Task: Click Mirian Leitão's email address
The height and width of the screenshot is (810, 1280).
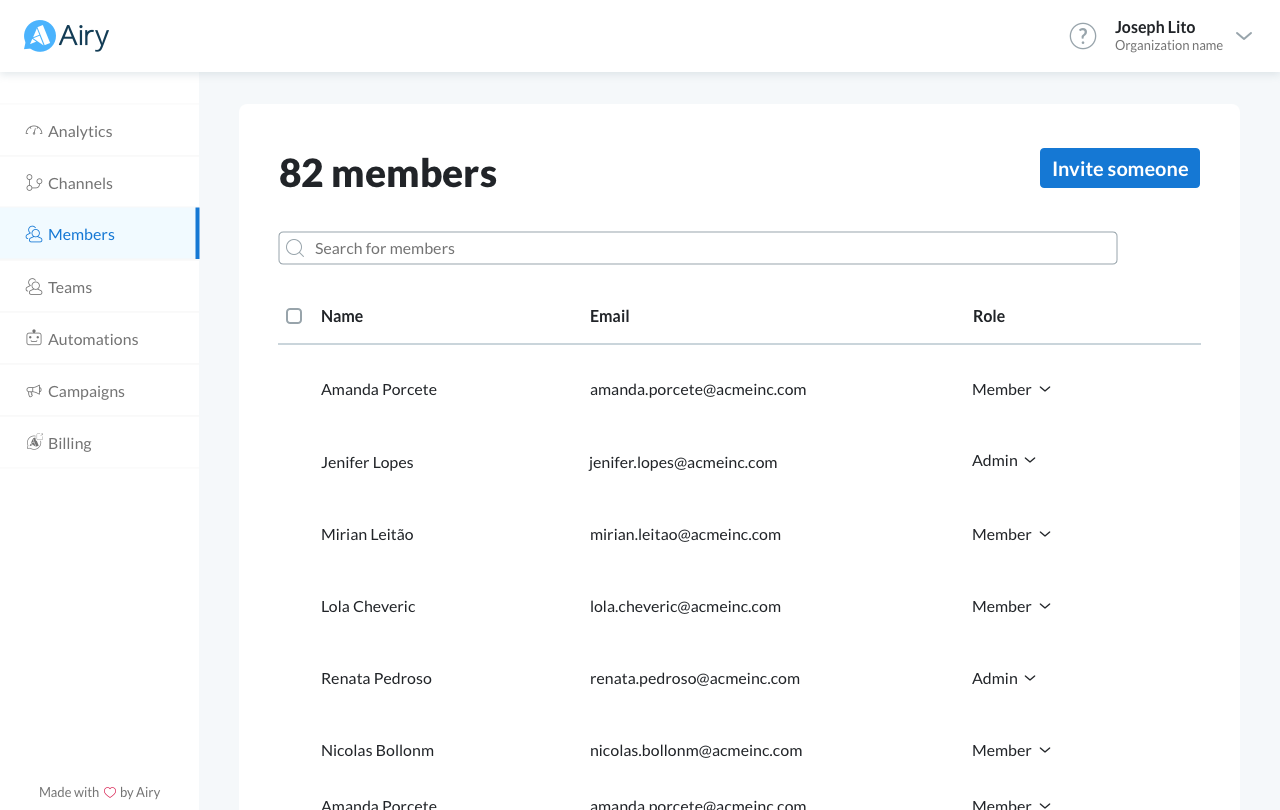Action: click(685, 534)
